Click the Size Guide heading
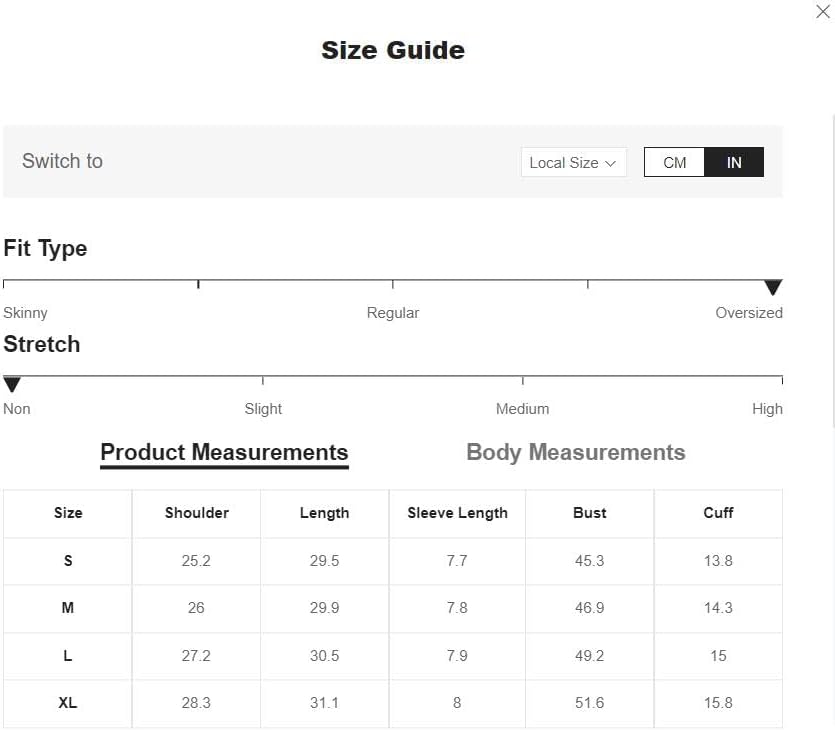The image size is (835, 731). coord(393,51)
